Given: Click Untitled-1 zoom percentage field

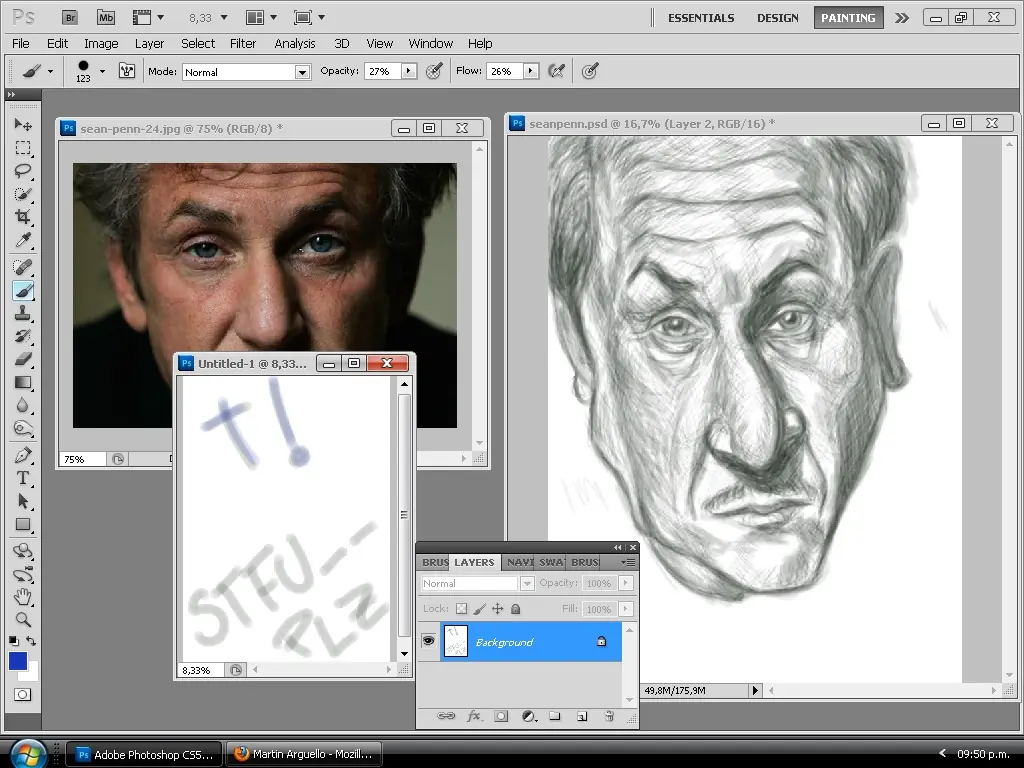Looking at the screenshot, I should pyautogui.click(x=201, y=670).
